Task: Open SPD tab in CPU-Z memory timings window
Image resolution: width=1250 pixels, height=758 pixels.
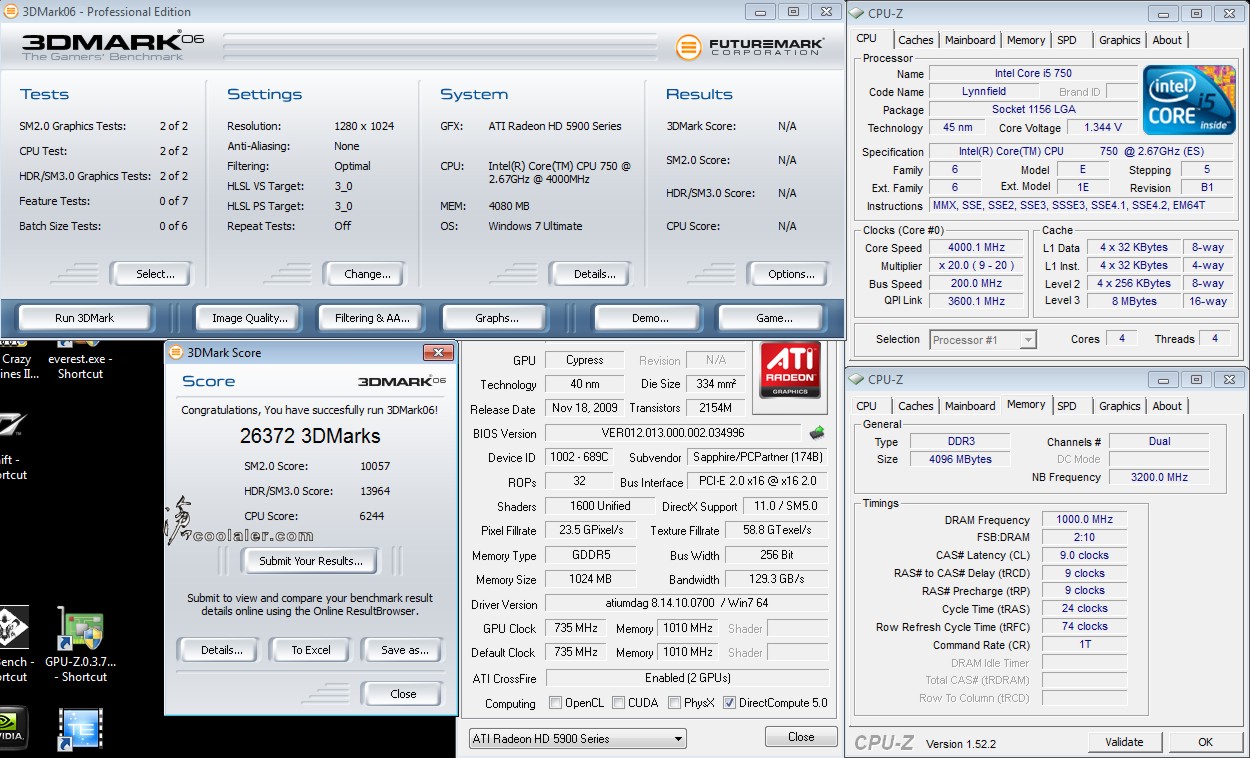Action: pyautogui.click(x=1067, y=406)
